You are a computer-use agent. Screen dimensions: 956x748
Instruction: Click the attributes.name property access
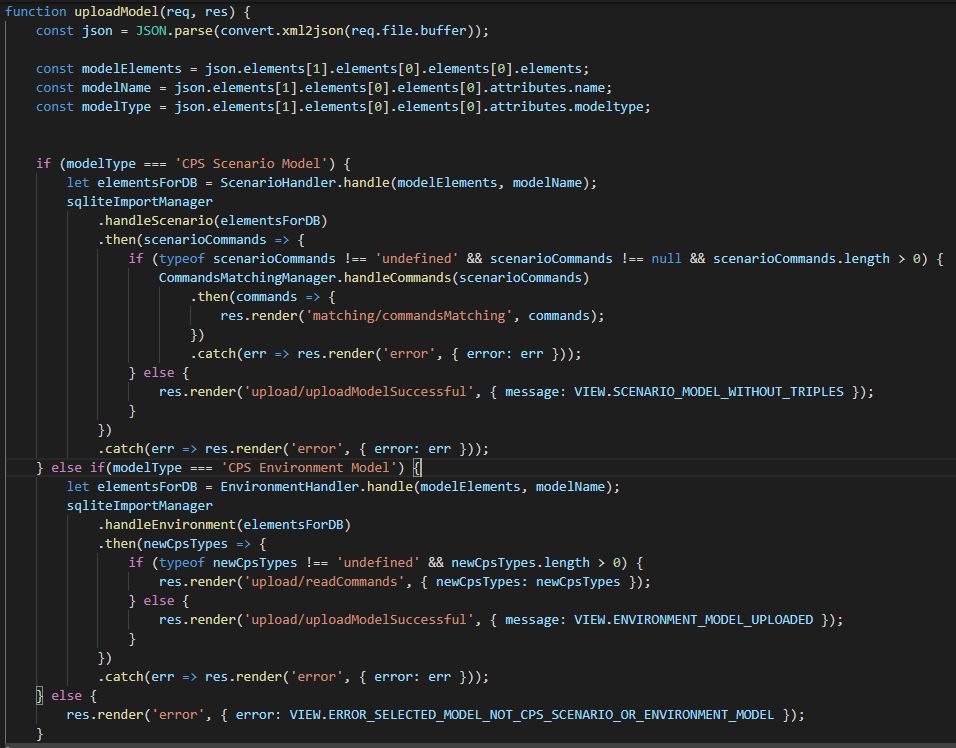click(x=548, y=87)
